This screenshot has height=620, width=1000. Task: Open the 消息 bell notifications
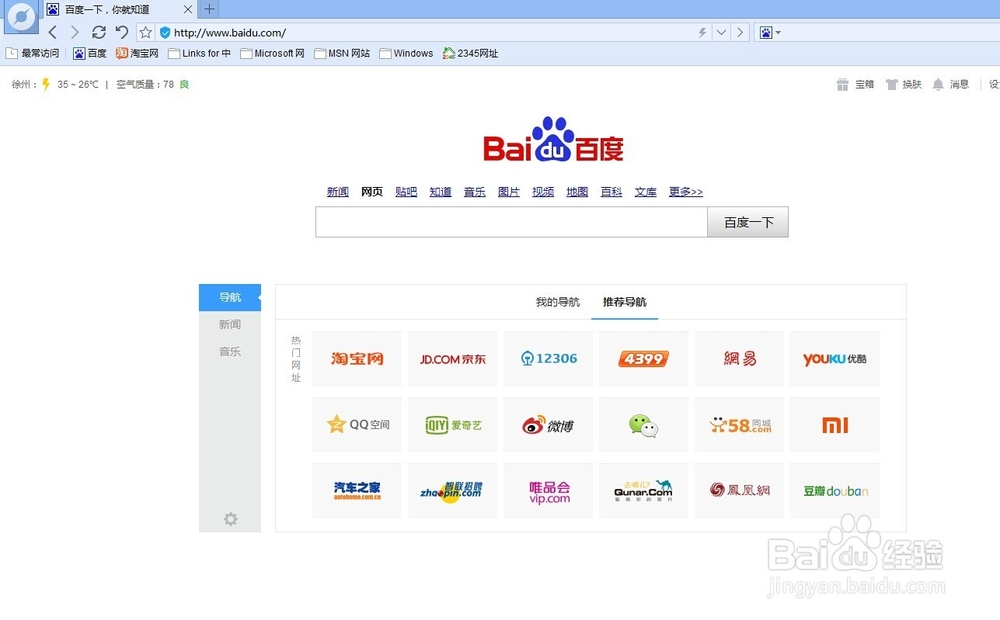coord(950,84)
